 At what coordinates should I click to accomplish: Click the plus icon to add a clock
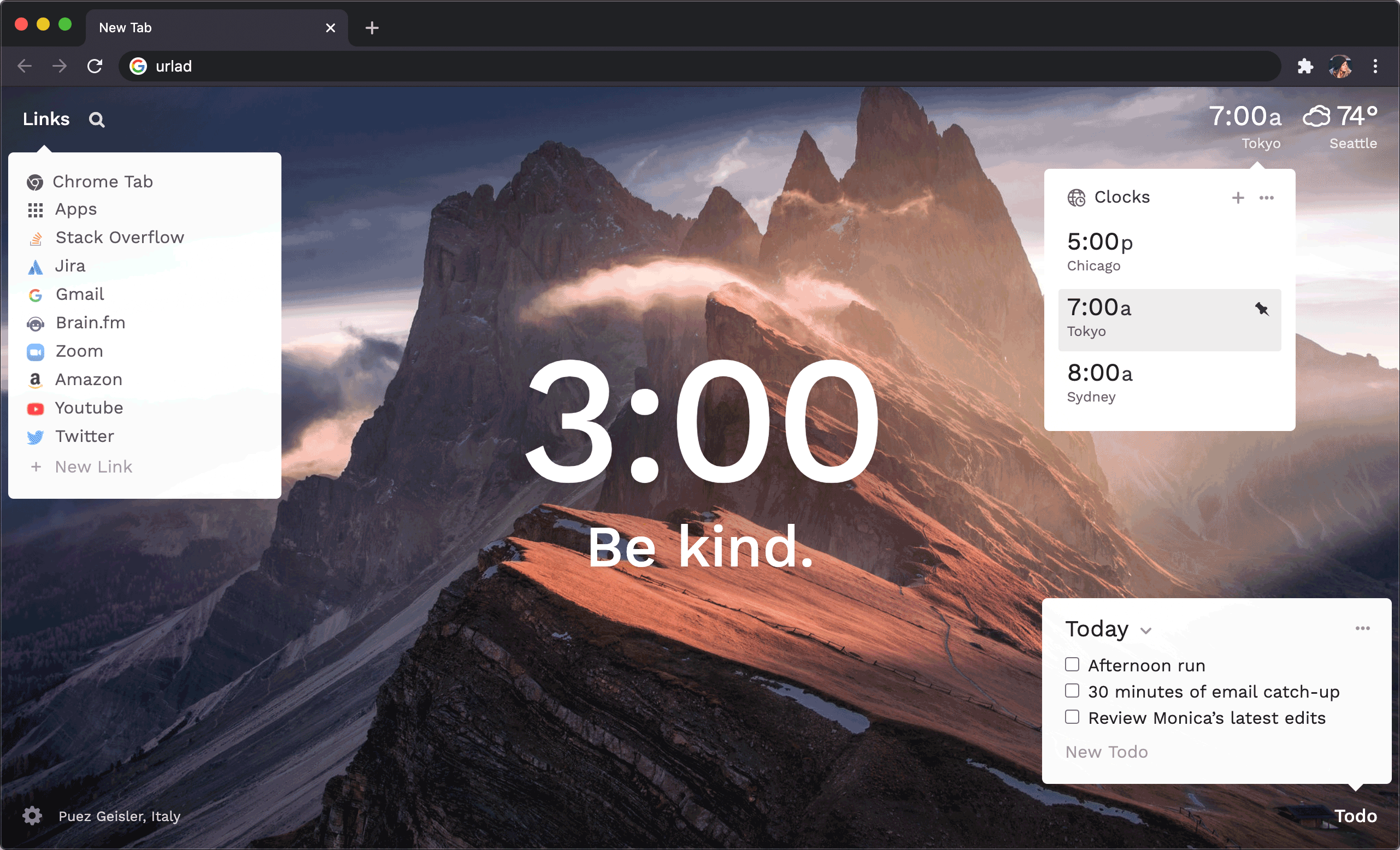[1238, 198]
